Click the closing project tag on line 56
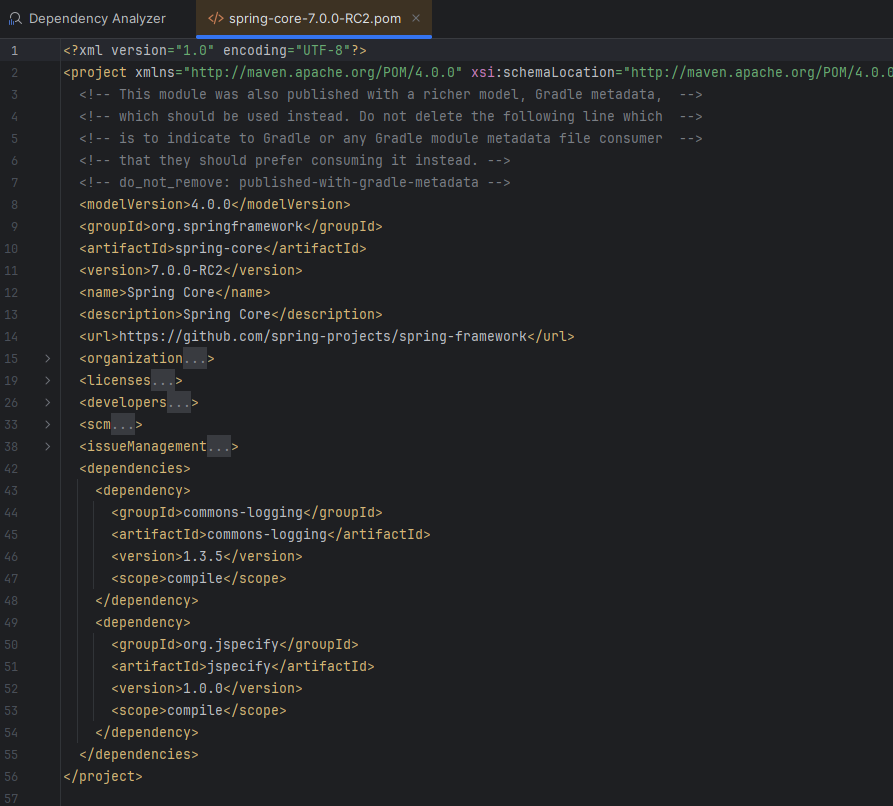 pyautogui.click(x=102, y=776)
